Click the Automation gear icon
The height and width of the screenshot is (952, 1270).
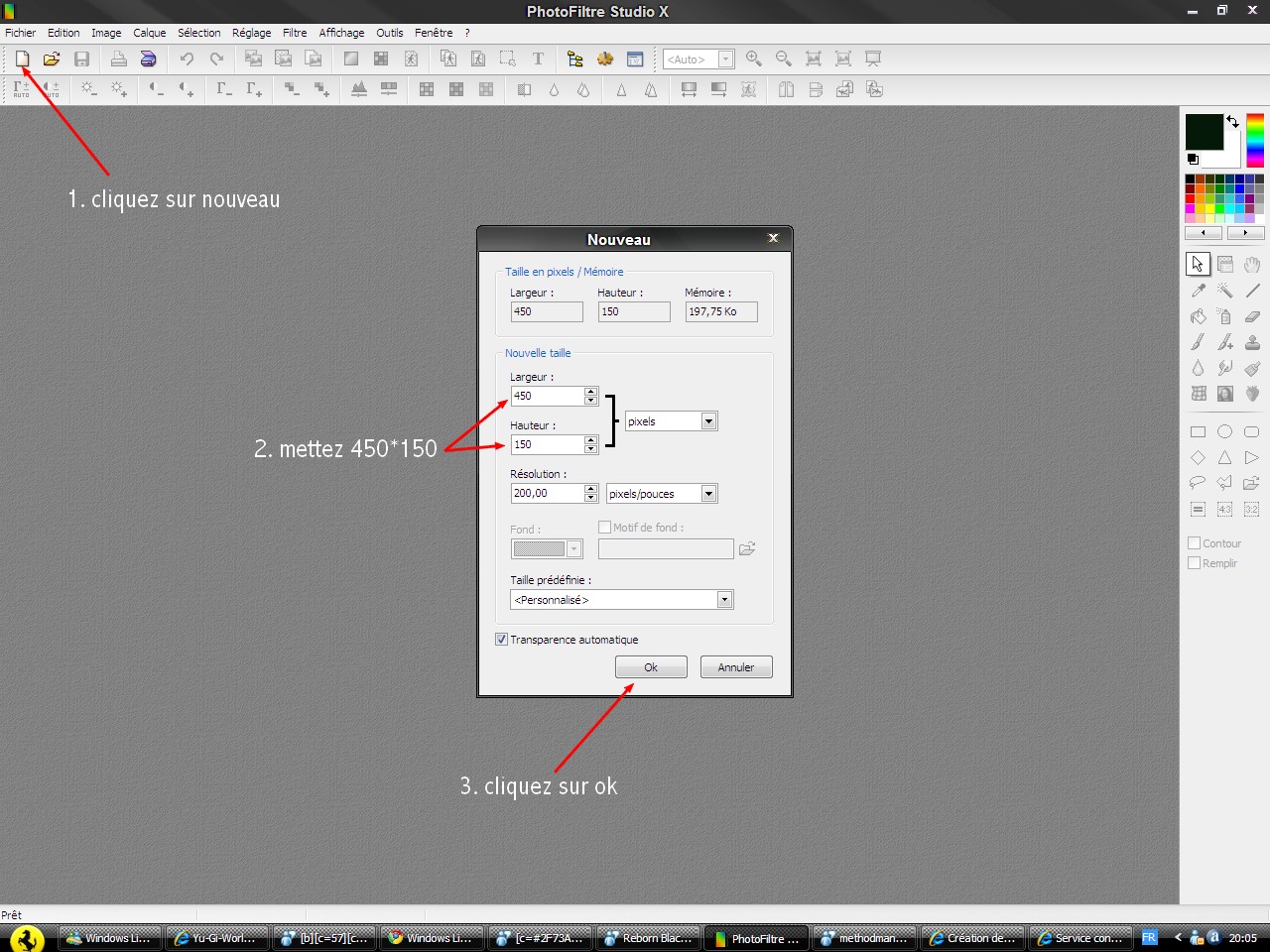point(605,59)
